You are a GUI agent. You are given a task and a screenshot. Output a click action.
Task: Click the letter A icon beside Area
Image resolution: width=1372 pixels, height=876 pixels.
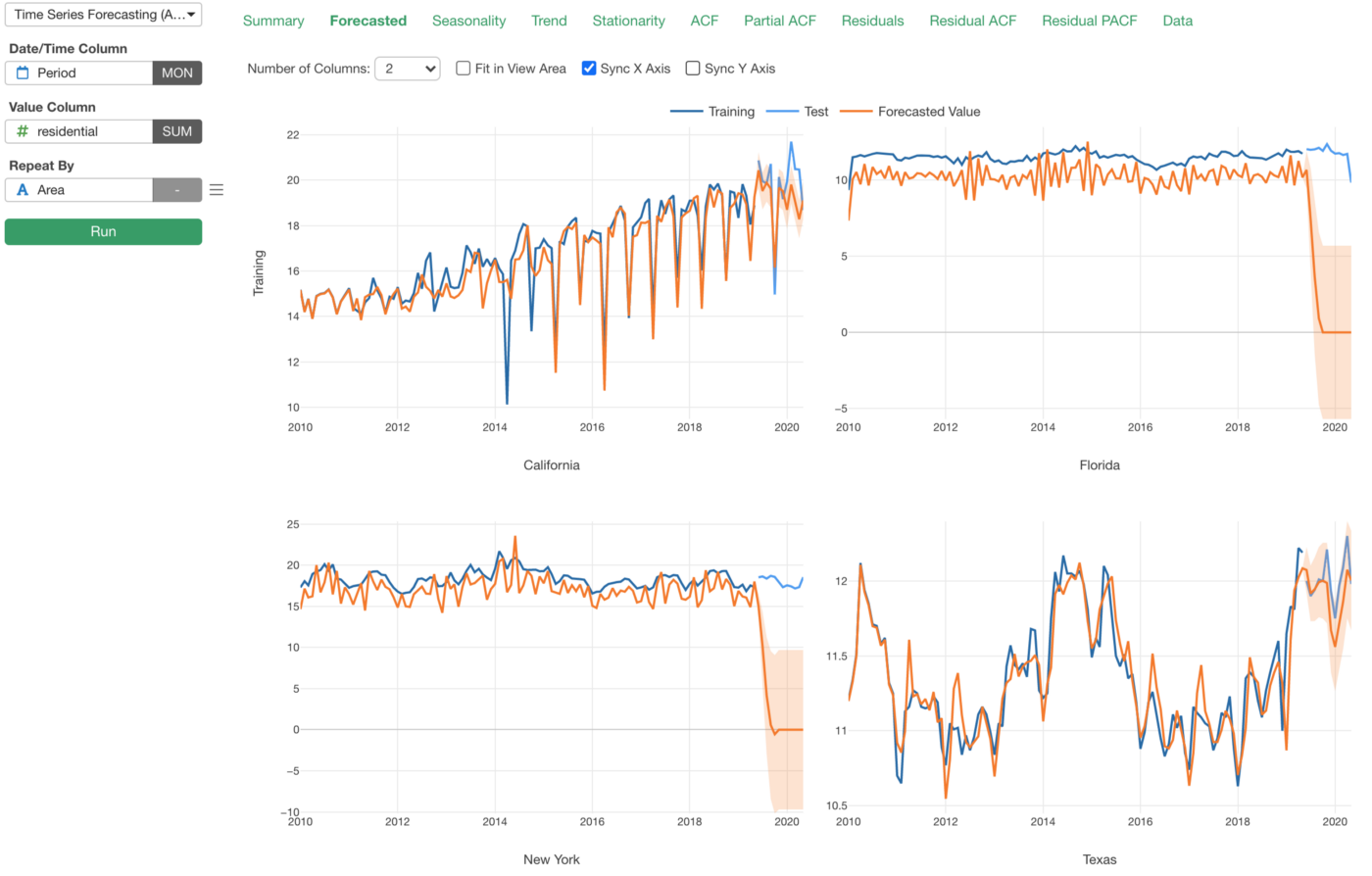tap(23, 190)
